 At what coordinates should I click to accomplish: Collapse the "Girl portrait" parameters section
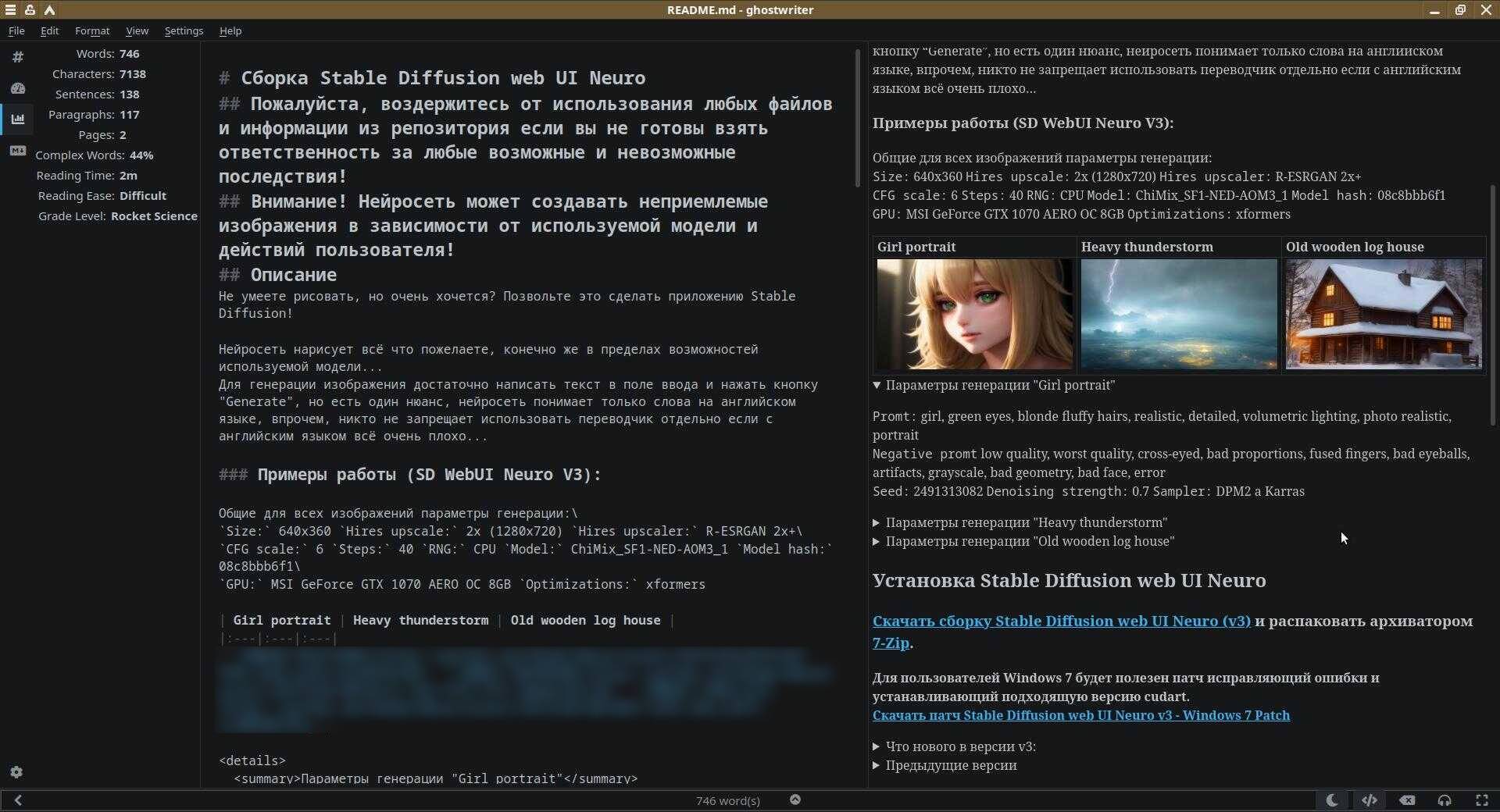click(x=994, y=385)
